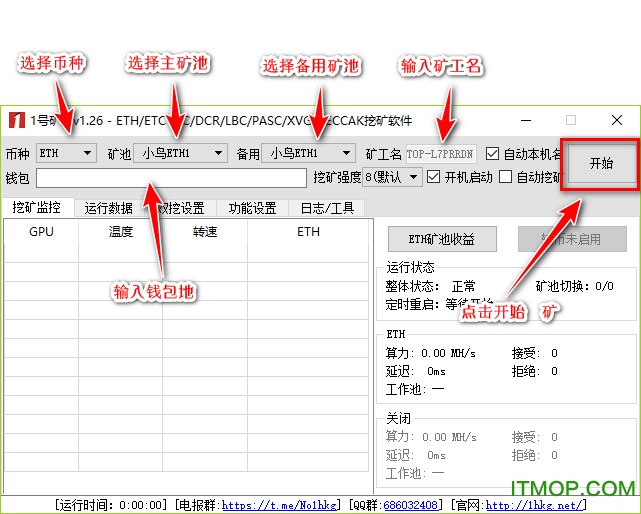The height and width of the screenshot is (514, 641).
Task: Click the 转速 column header
Action: 205,232
